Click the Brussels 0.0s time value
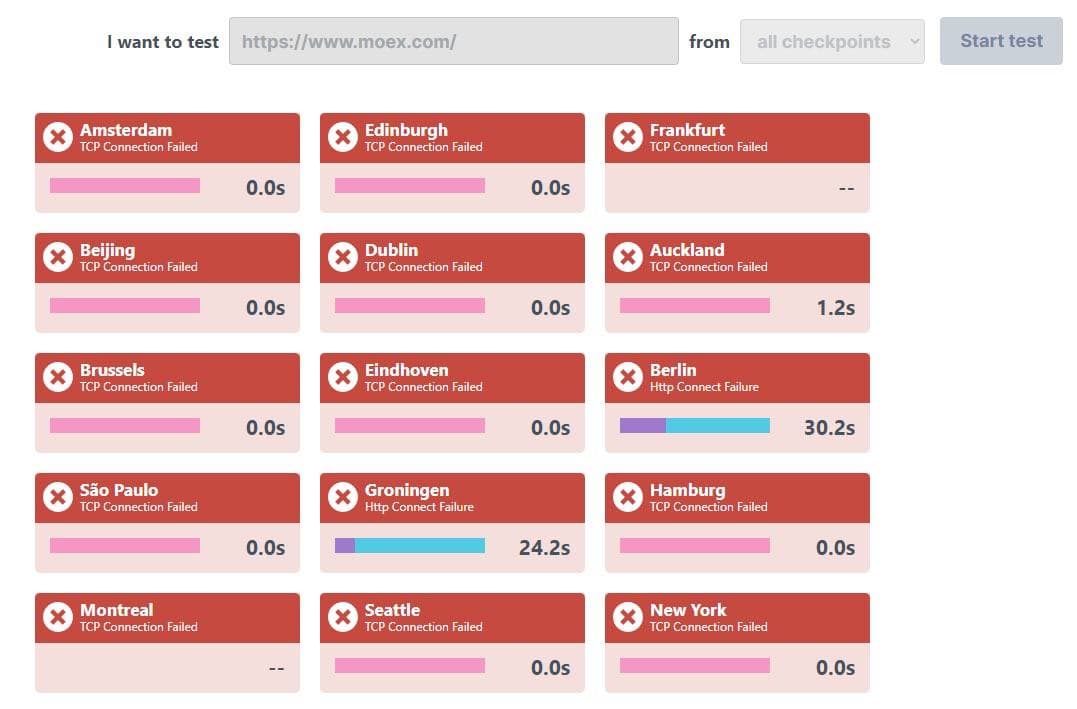The image size is (1077, 709). point(265,427)
